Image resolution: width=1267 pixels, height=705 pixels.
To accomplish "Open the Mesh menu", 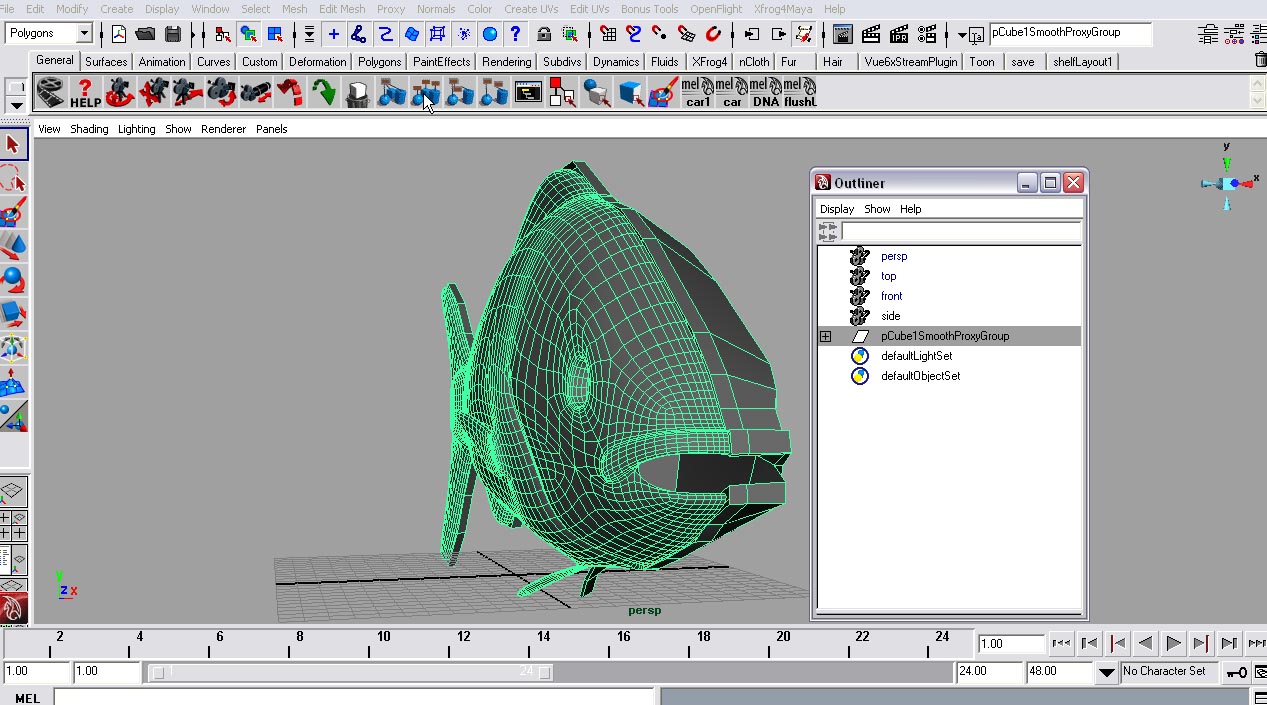I will (294, 9).
